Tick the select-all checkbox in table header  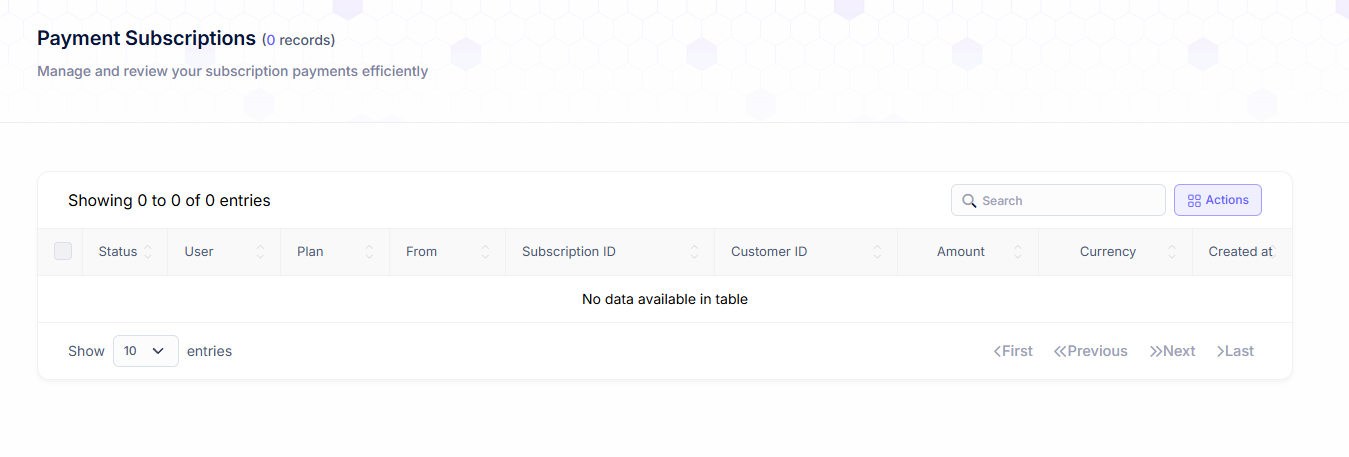click(x=63, y=251)
